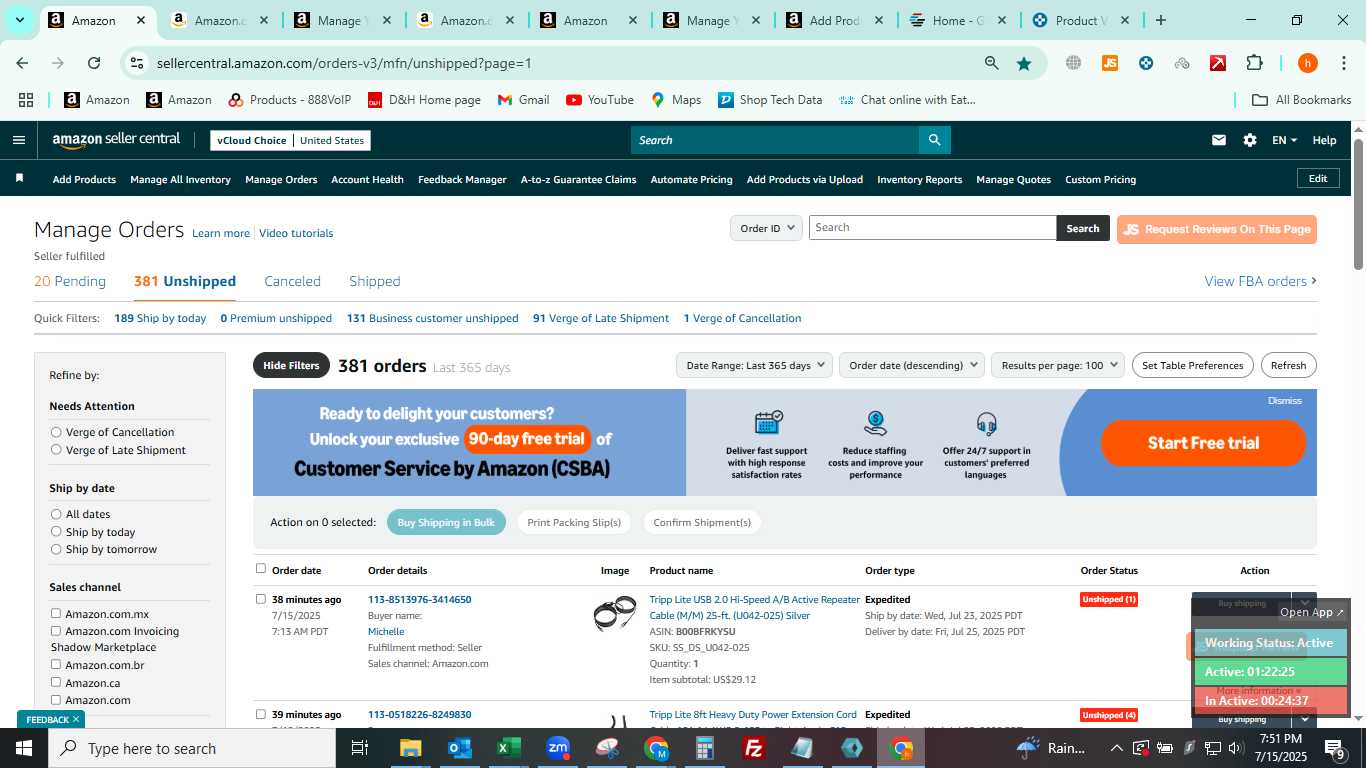
Task: Open the Chrome apps grid icon
Action: tap(26, 100)
